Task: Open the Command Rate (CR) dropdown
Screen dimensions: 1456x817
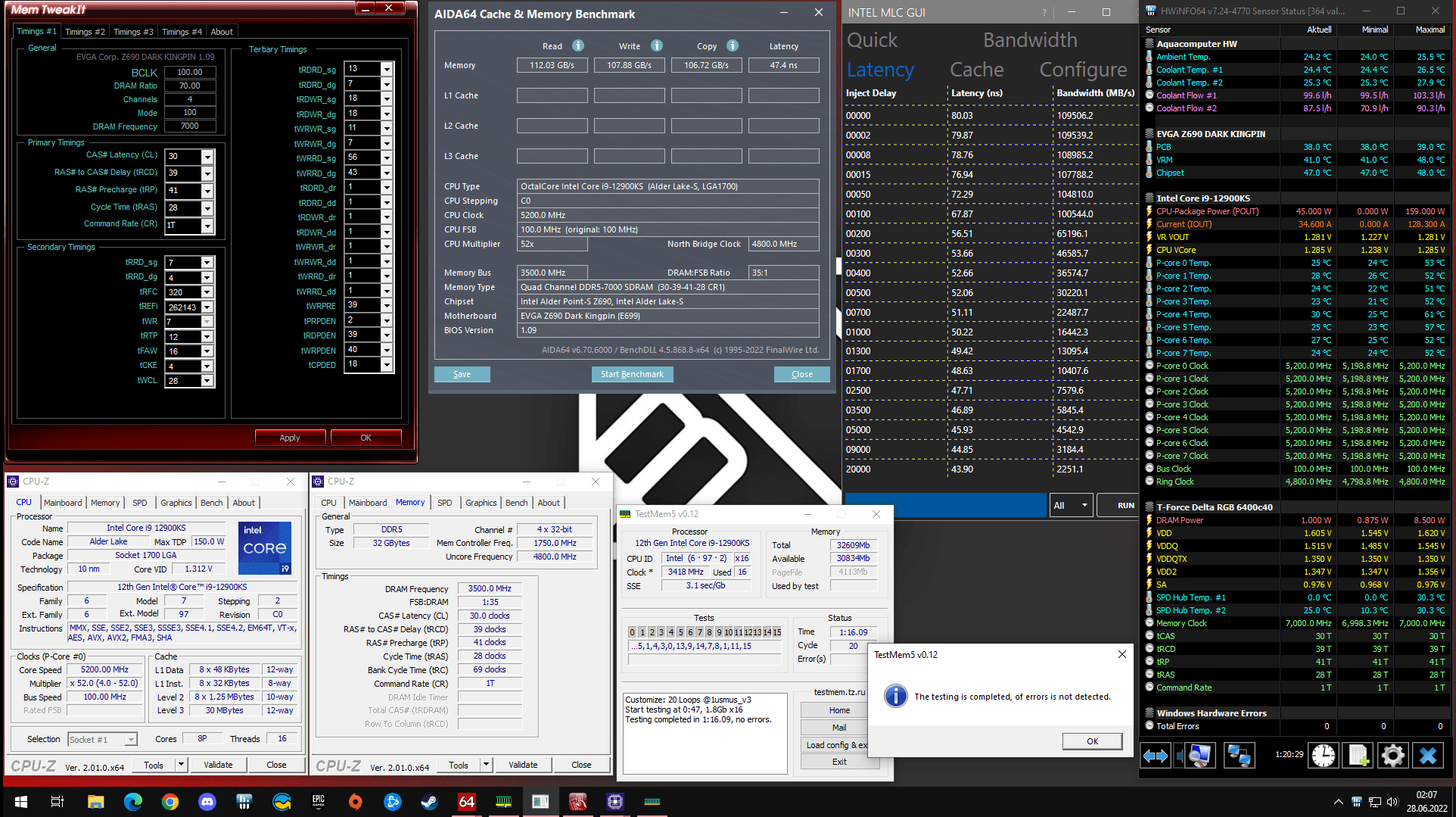Action: pos(207,226)
